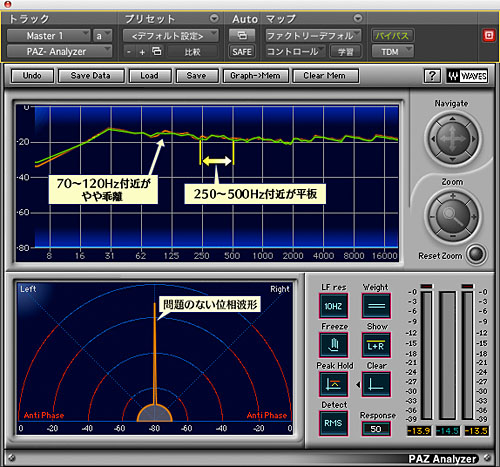Click the Weight lines icon button
Screen dimensions: 500x467
point(376,306)
